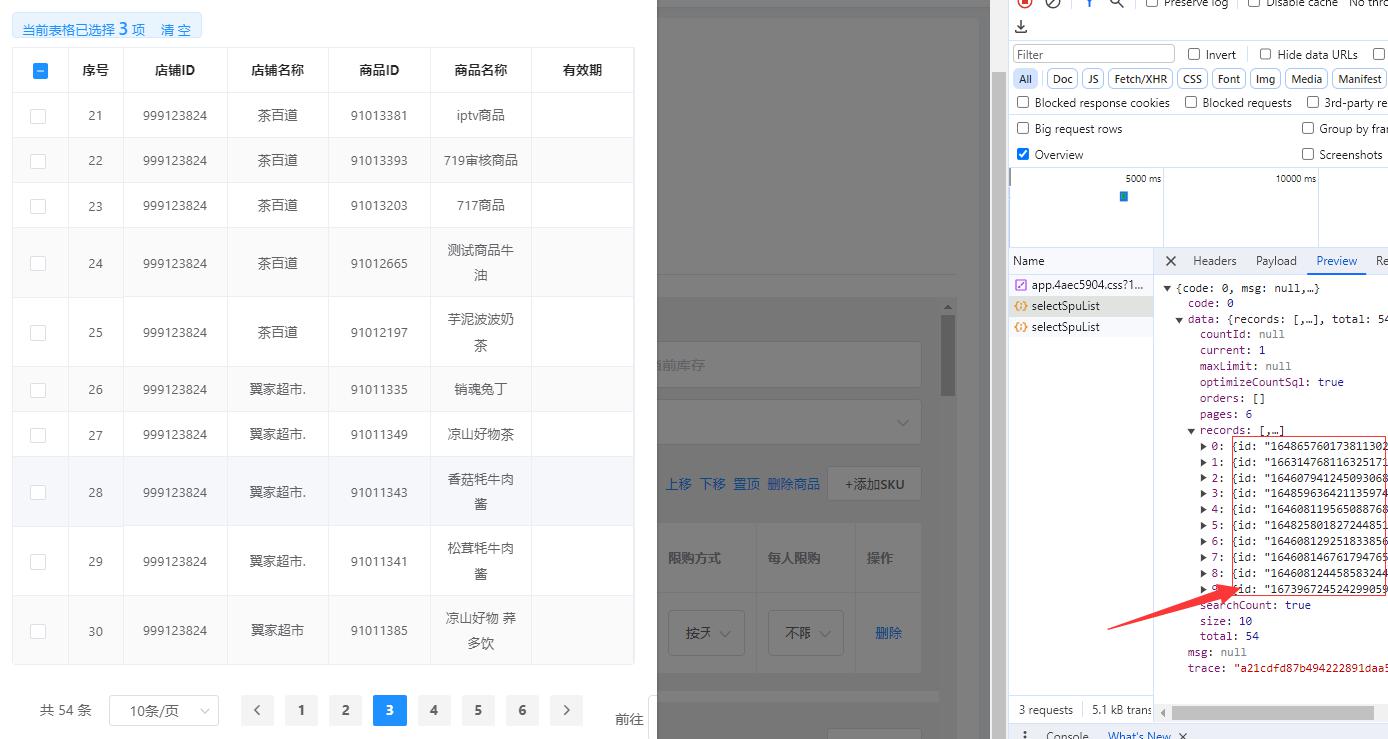Enable Big request rows checkbox
The image size is (1388, 739).
pyautogui.click(x=1023, y=128)
